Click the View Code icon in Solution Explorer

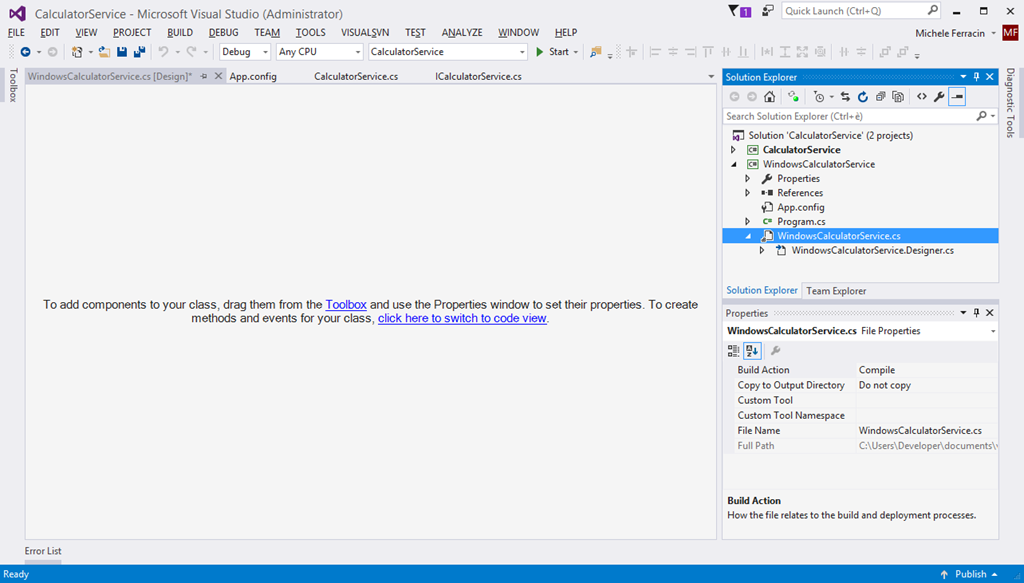(922, 97)
